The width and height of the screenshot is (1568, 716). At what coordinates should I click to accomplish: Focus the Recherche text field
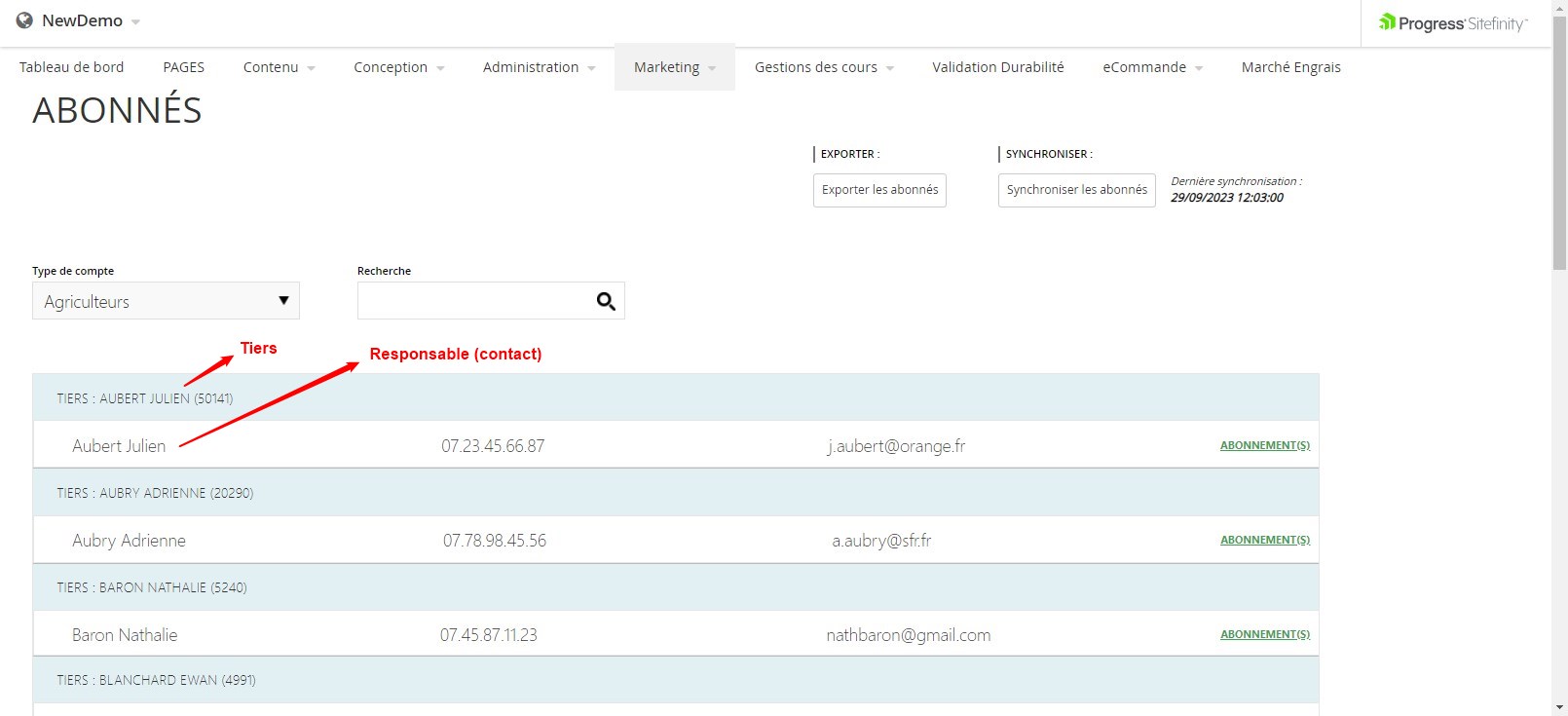pos(474,302)
